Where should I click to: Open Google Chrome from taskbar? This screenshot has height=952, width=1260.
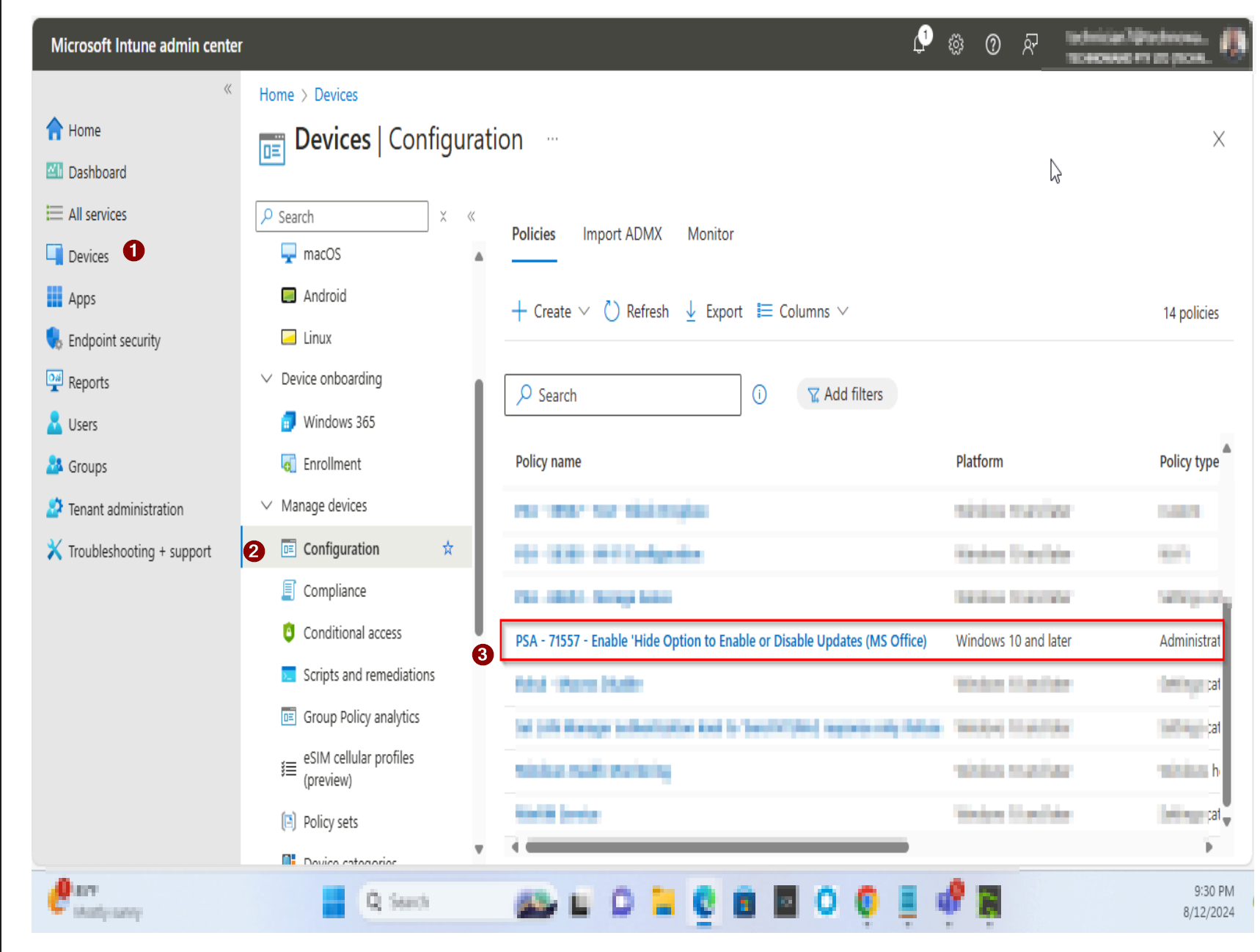pos(867,901)
